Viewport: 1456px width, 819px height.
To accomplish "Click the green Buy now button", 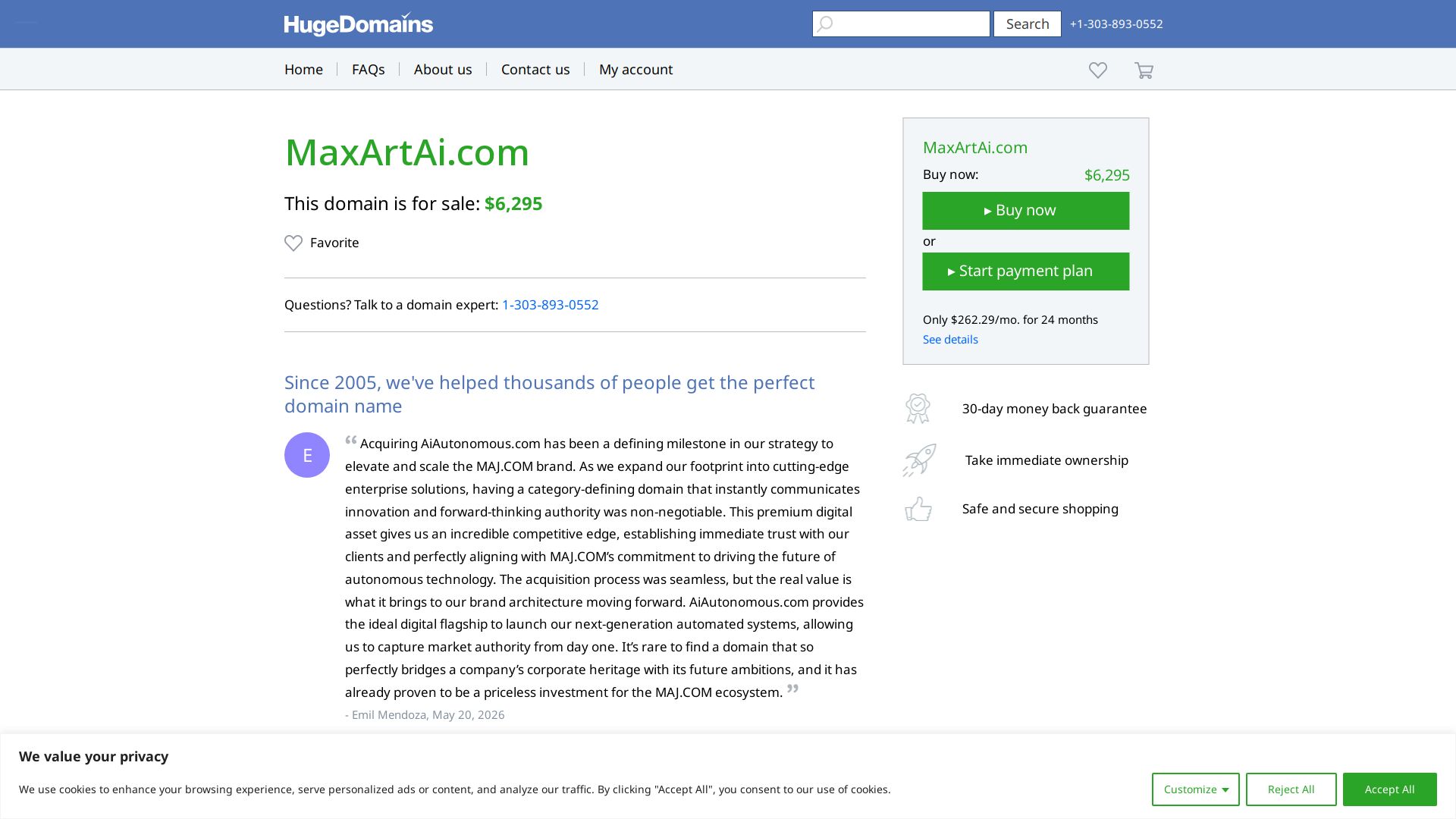I will [1025, 211].
